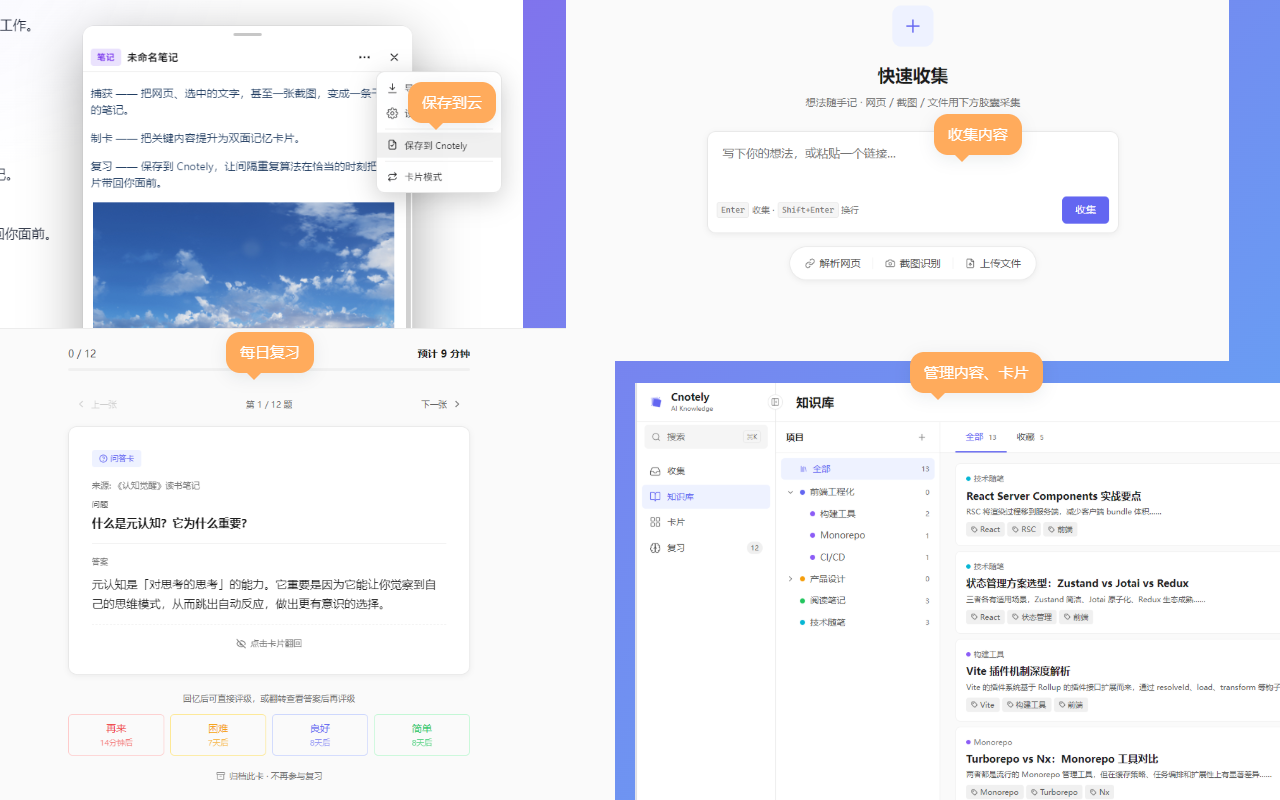Click the gear icon in the note menu
The height and width of the screenshot is (800, 1280).
pos(393,114)
